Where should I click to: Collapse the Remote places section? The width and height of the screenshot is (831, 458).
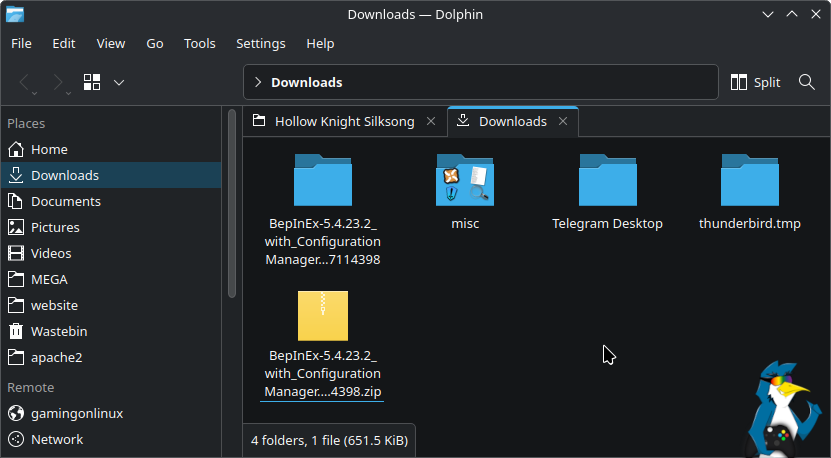click(x=31, y=387)
